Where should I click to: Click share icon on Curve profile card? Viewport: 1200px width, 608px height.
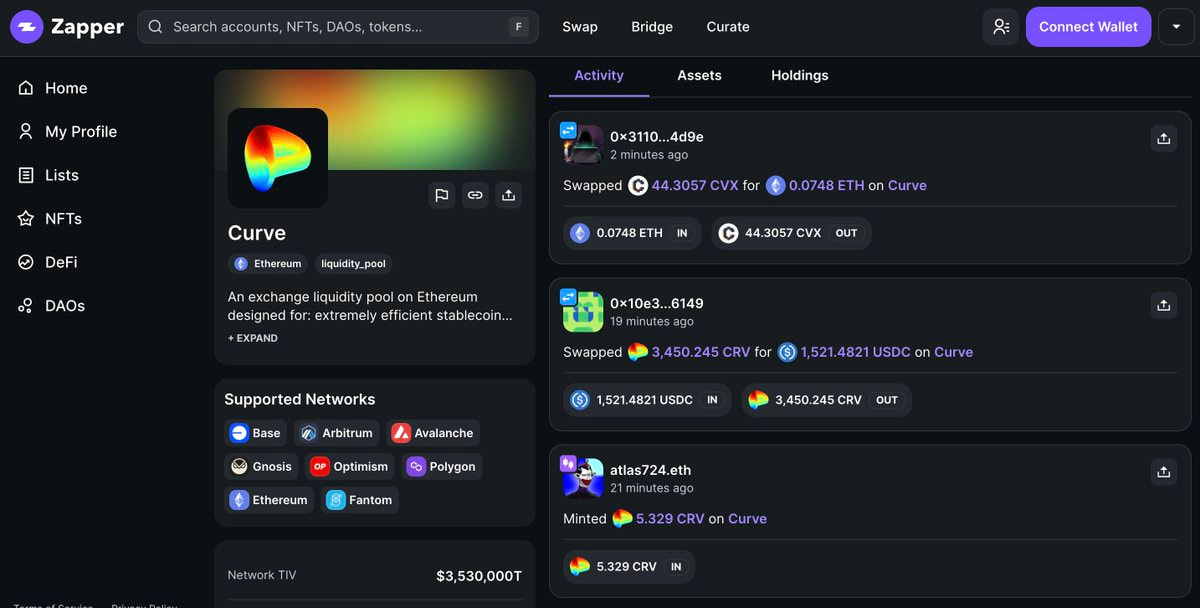click(x=508, y=195)
